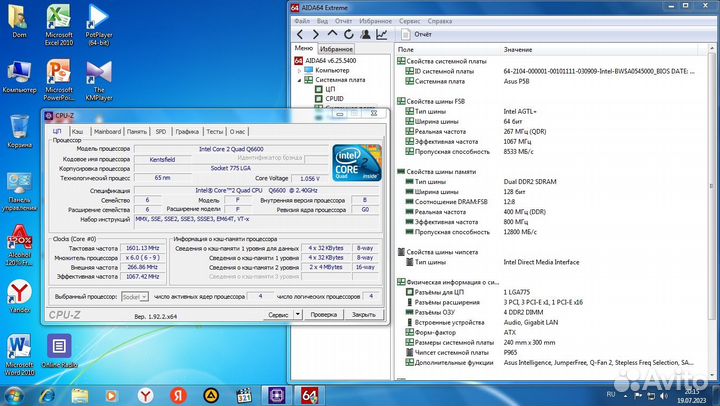Viewport: 720px width, 406px height.
Task: Select AIDA64 v6.25.5400 tree root
Action: 325,60
